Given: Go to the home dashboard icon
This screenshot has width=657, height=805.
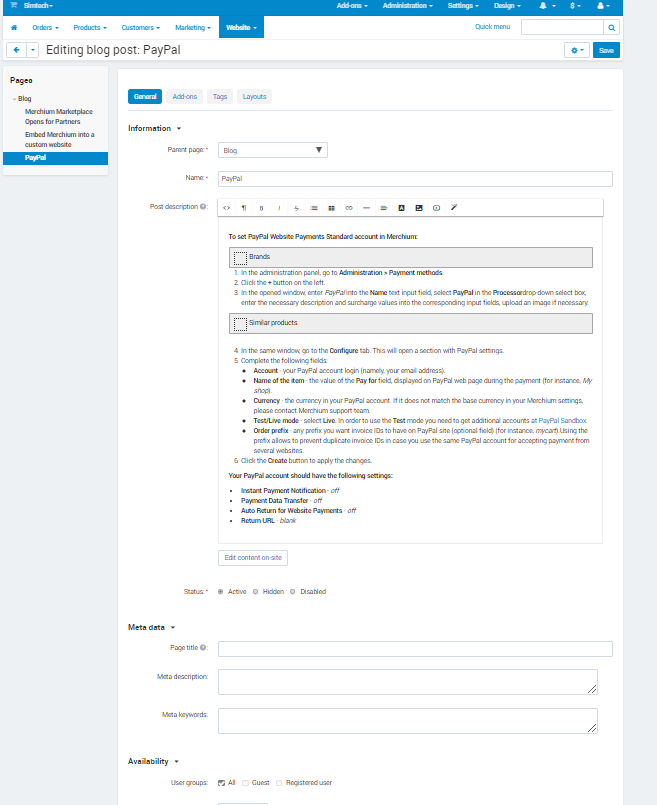Looking at the screenshot, I should coord(14,27).
